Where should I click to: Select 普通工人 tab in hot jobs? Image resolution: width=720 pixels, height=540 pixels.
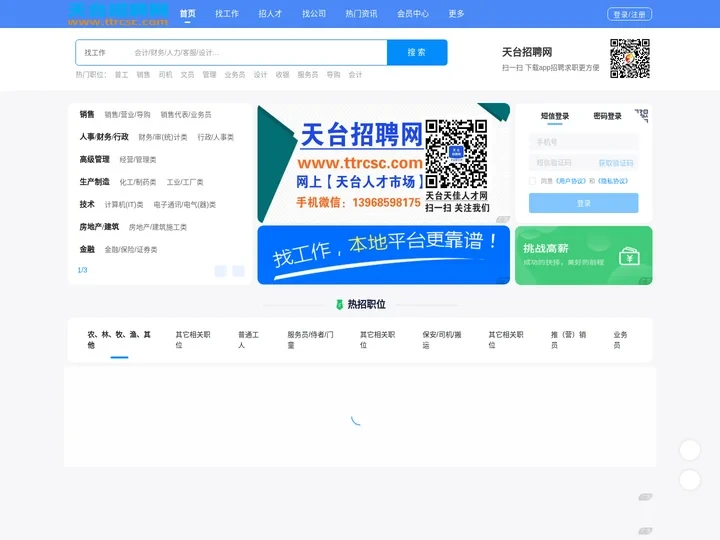(248, 340)
